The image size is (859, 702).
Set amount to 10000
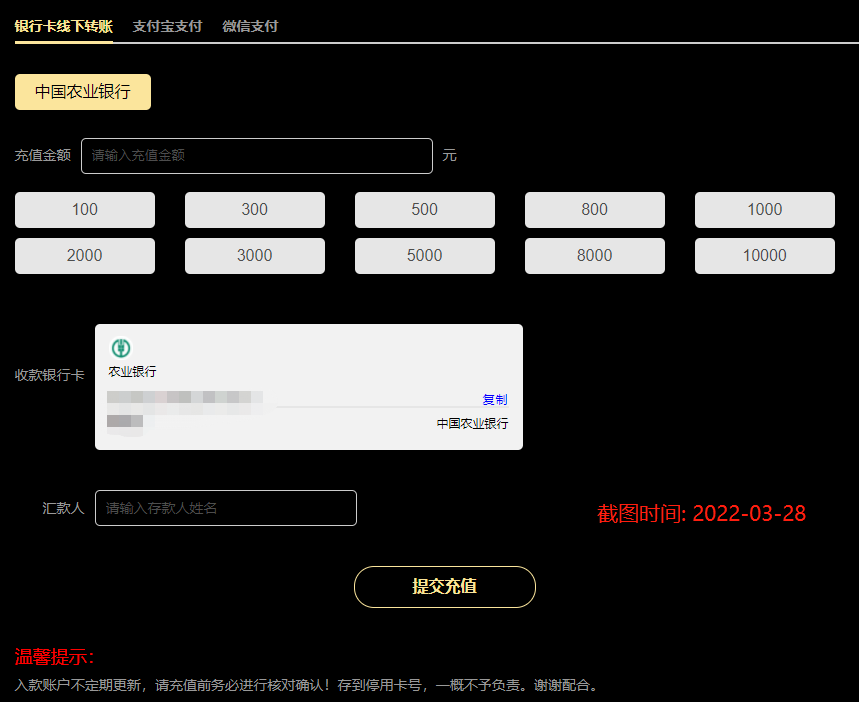pos(765,256)
